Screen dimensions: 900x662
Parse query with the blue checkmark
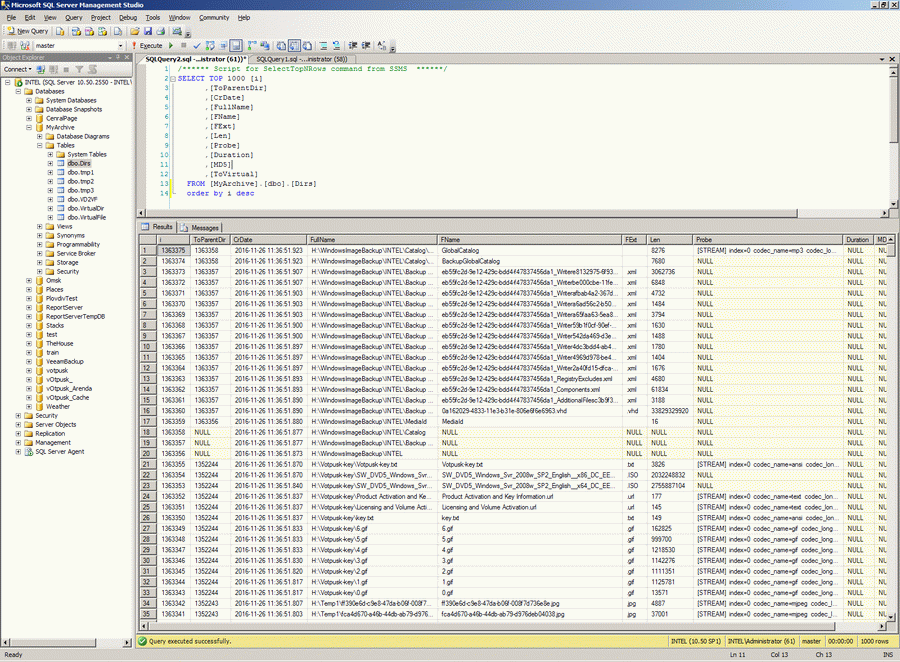(x=197, y=45)
